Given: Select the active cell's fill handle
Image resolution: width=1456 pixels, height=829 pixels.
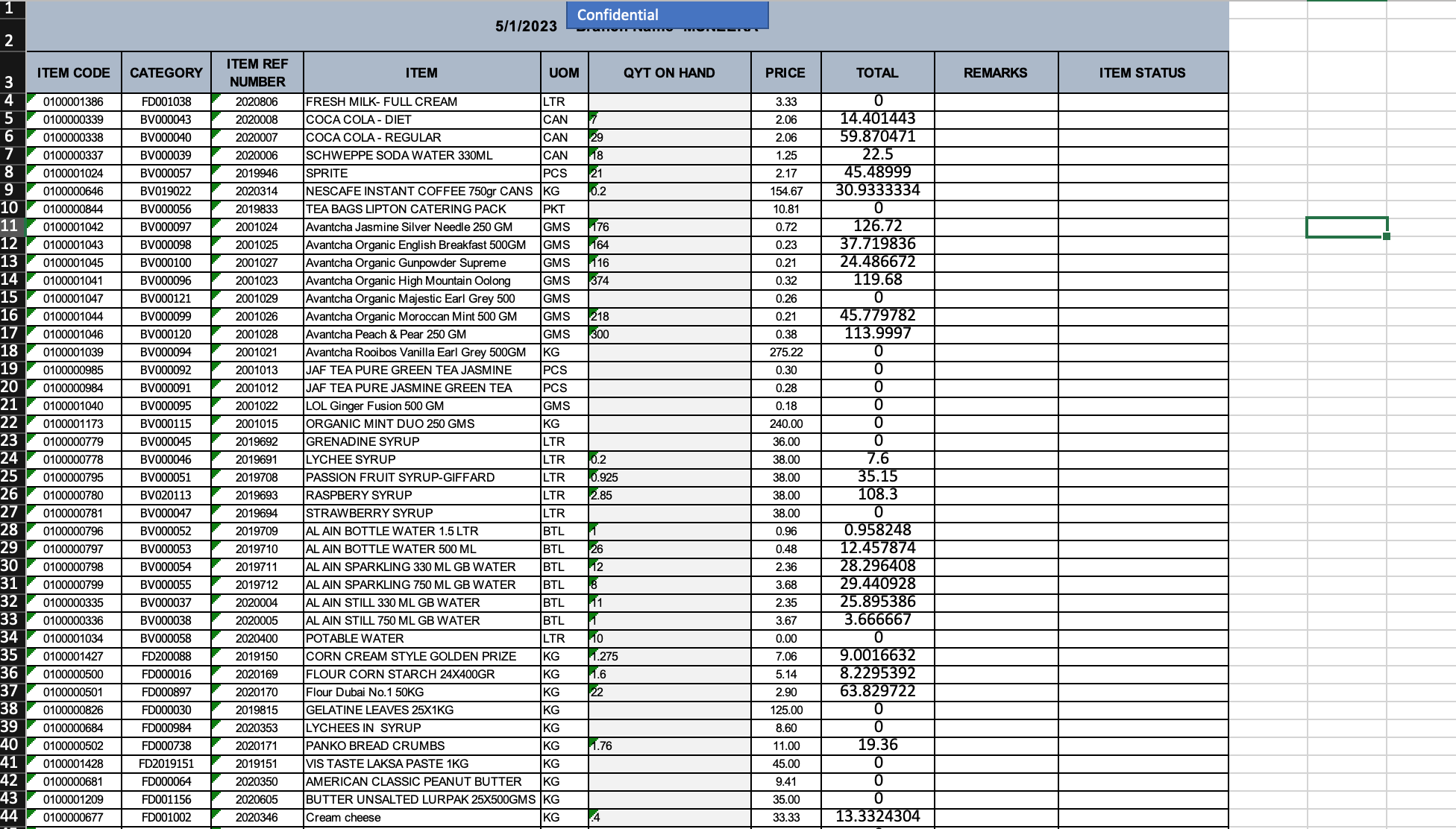Looking at the screenshot, I should 1387,236.
